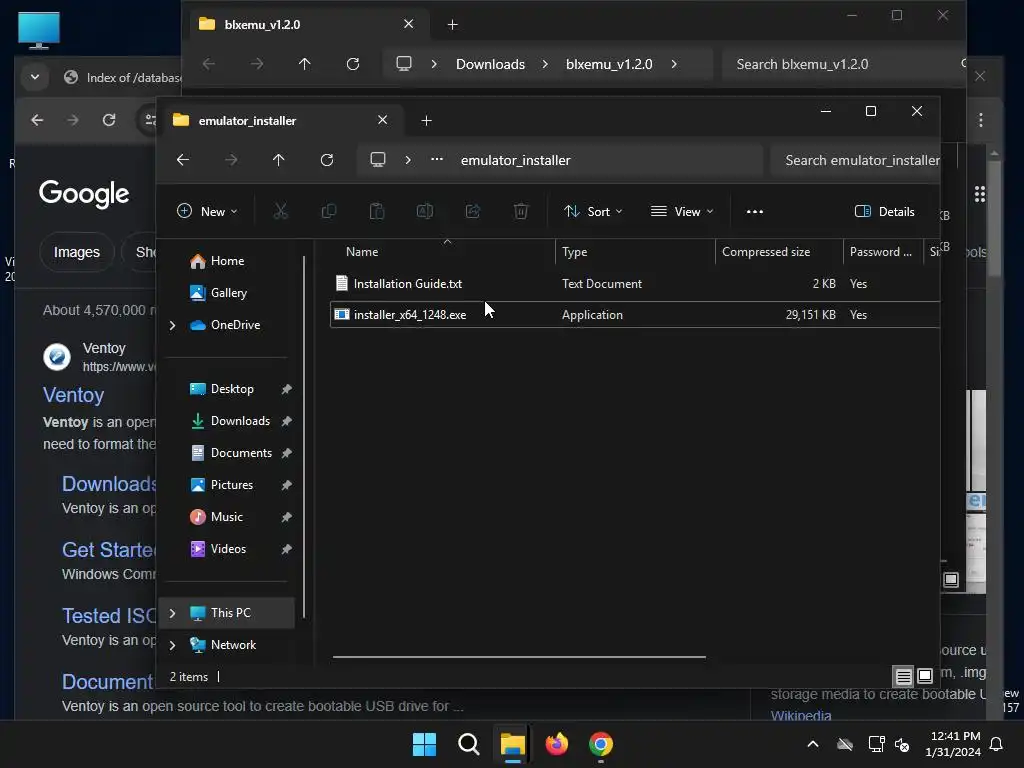Open a new tab in emulator_installer window

point(426,120)
